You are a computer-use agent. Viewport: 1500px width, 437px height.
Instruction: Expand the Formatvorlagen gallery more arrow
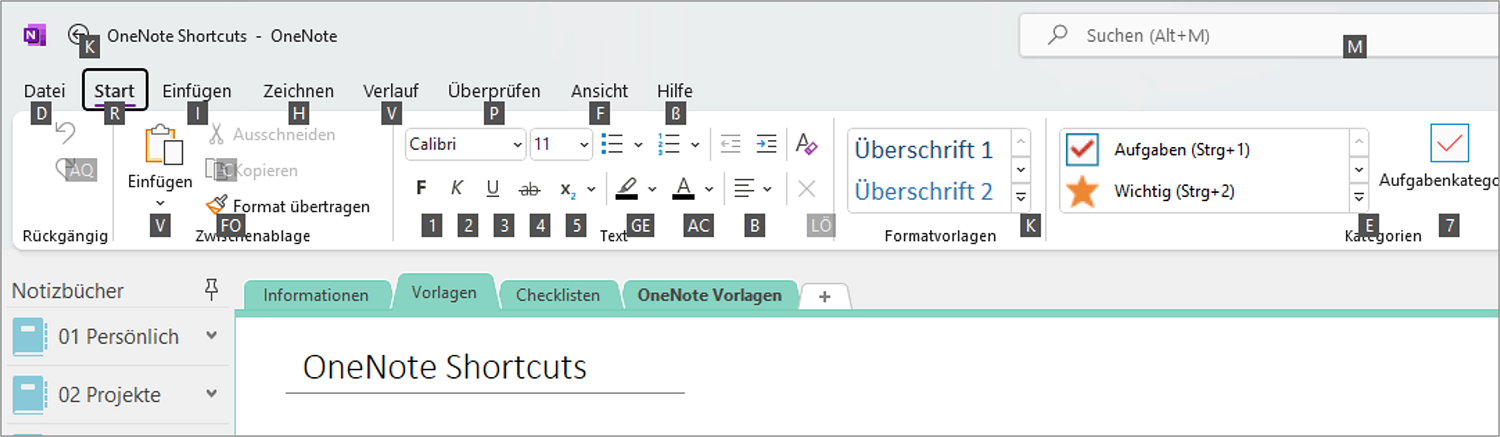click(x=1021, y=198)
